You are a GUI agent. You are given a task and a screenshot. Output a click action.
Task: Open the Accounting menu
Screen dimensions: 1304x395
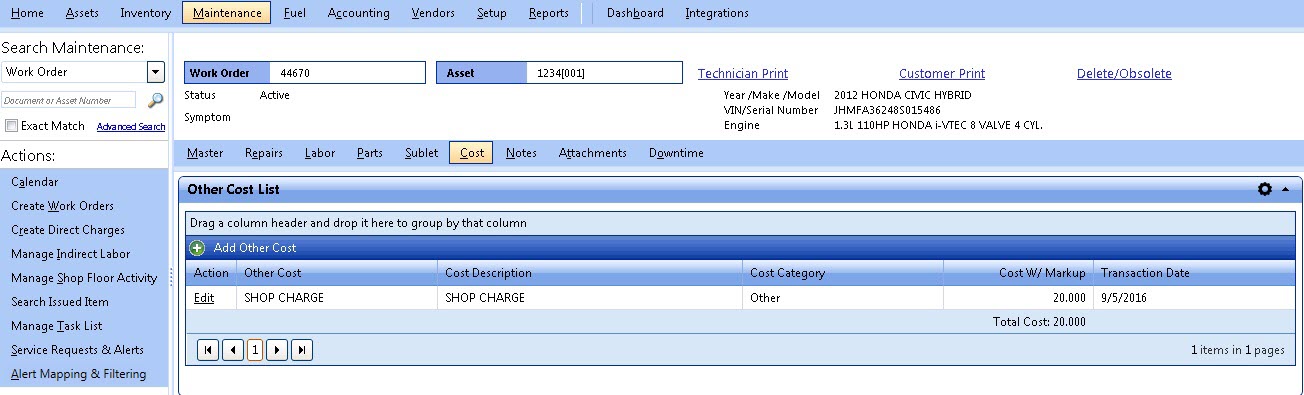[359, 13]
